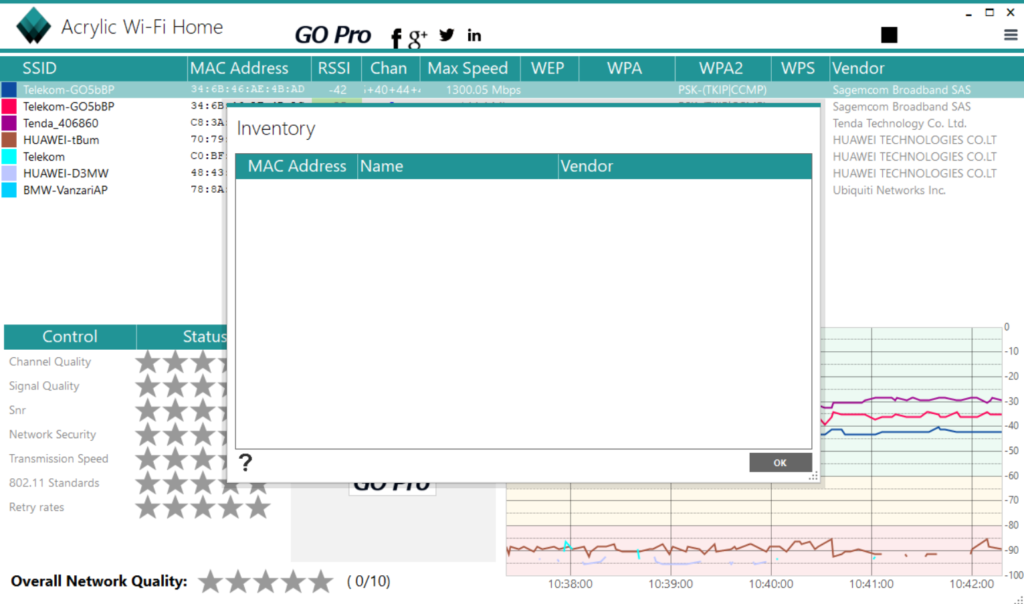Select the HUAWEI-tBum network
Viewport: 1024px width, 604px height.
click(61, 140)
